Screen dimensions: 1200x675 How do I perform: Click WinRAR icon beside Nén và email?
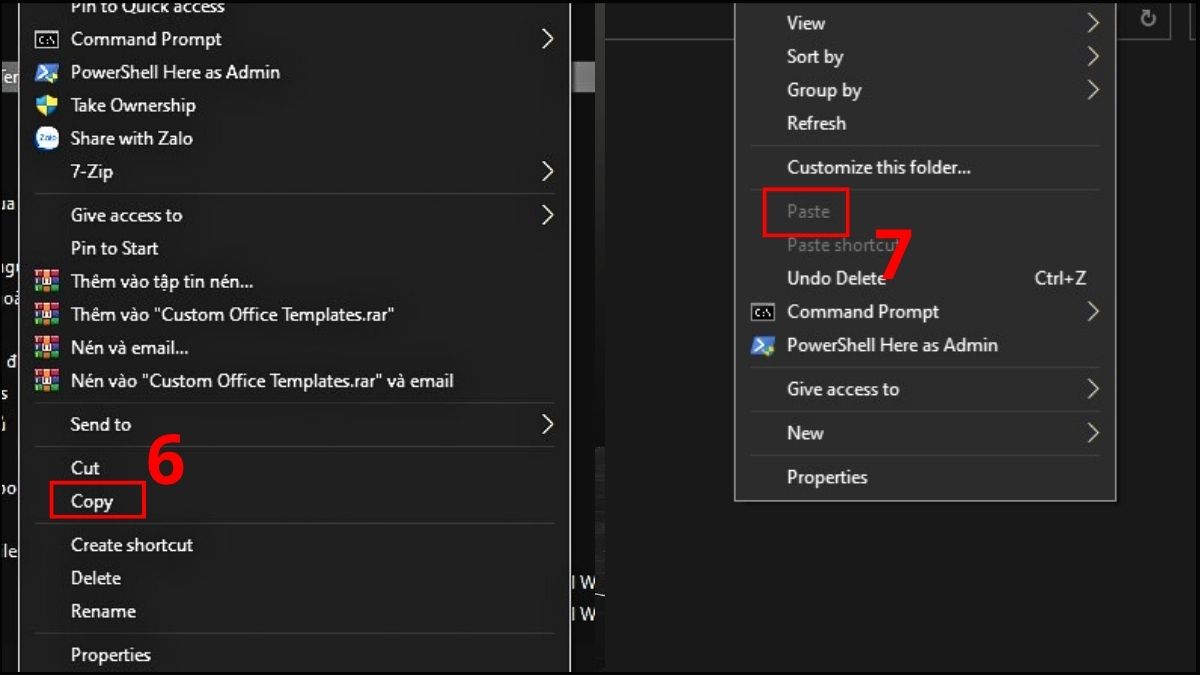click(47, 348)
